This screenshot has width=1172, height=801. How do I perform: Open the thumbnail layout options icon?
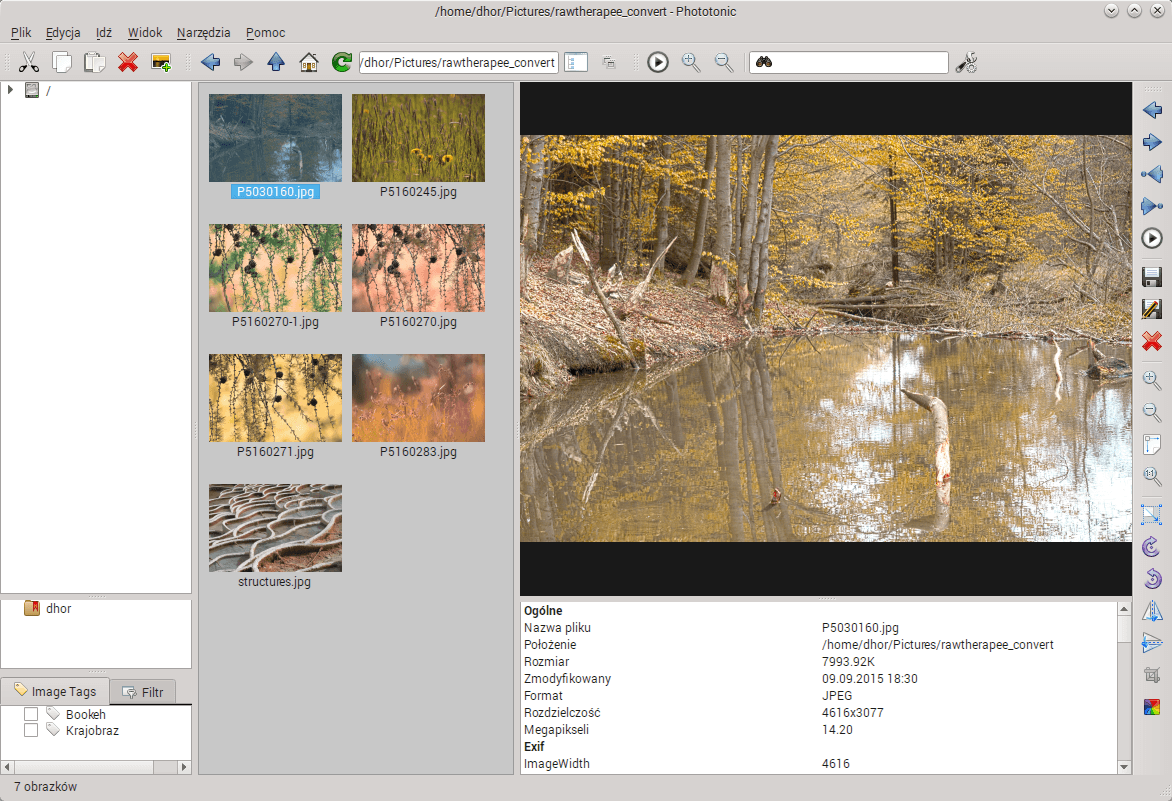pyautogui.click(x=576, y=62)
